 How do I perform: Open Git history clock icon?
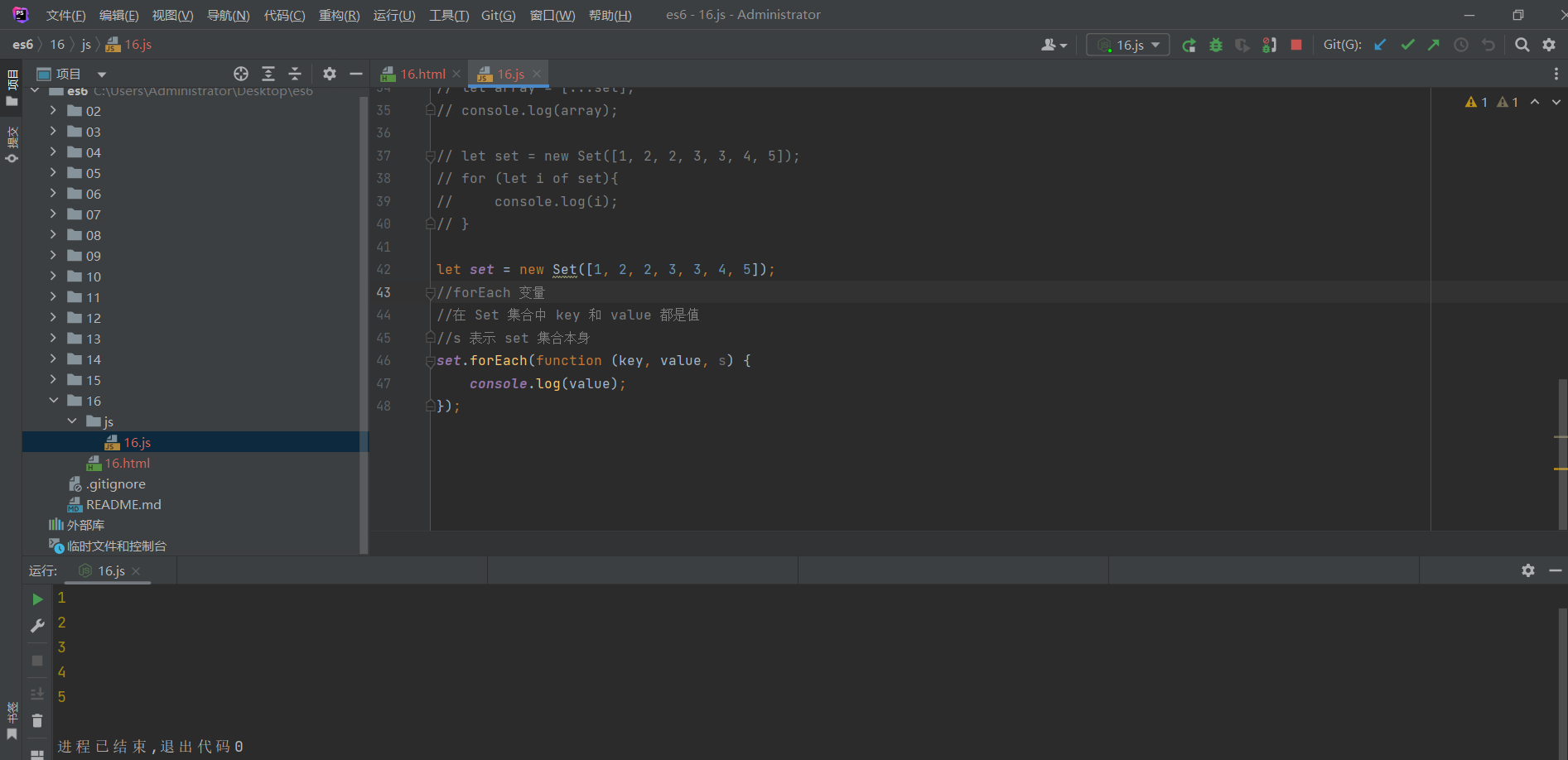click(x=1461, y=45)
